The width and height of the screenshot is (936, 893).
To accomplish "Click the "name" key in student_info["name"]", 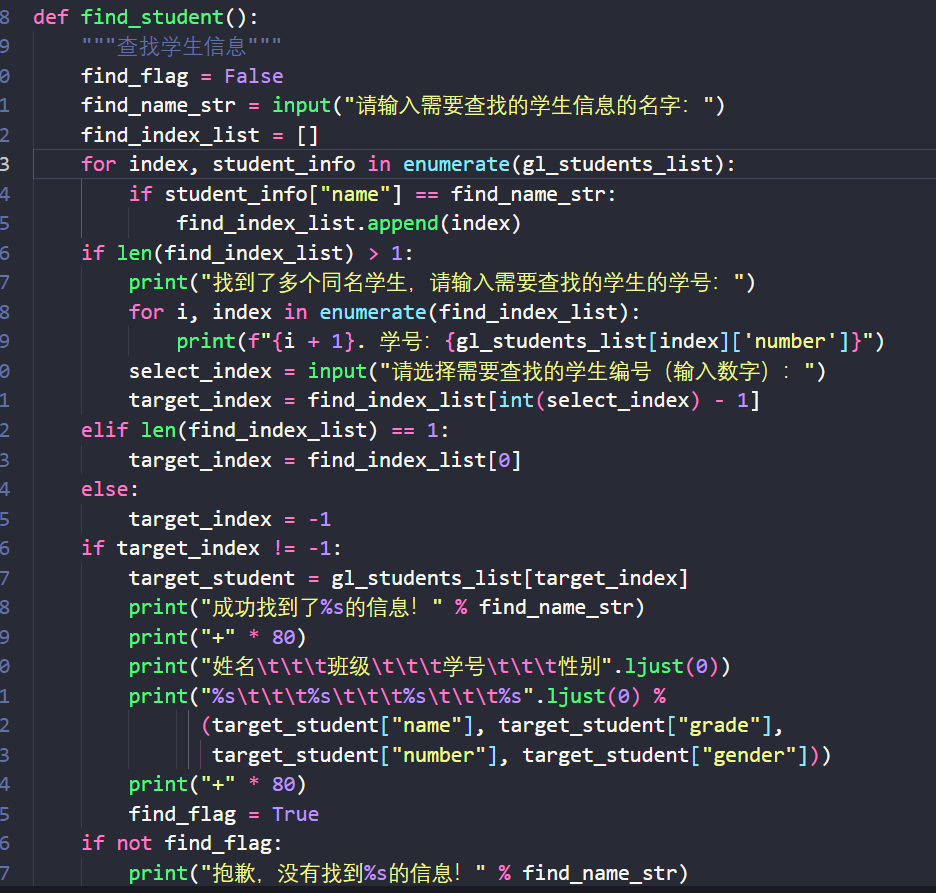I will [x=355, y=195].
